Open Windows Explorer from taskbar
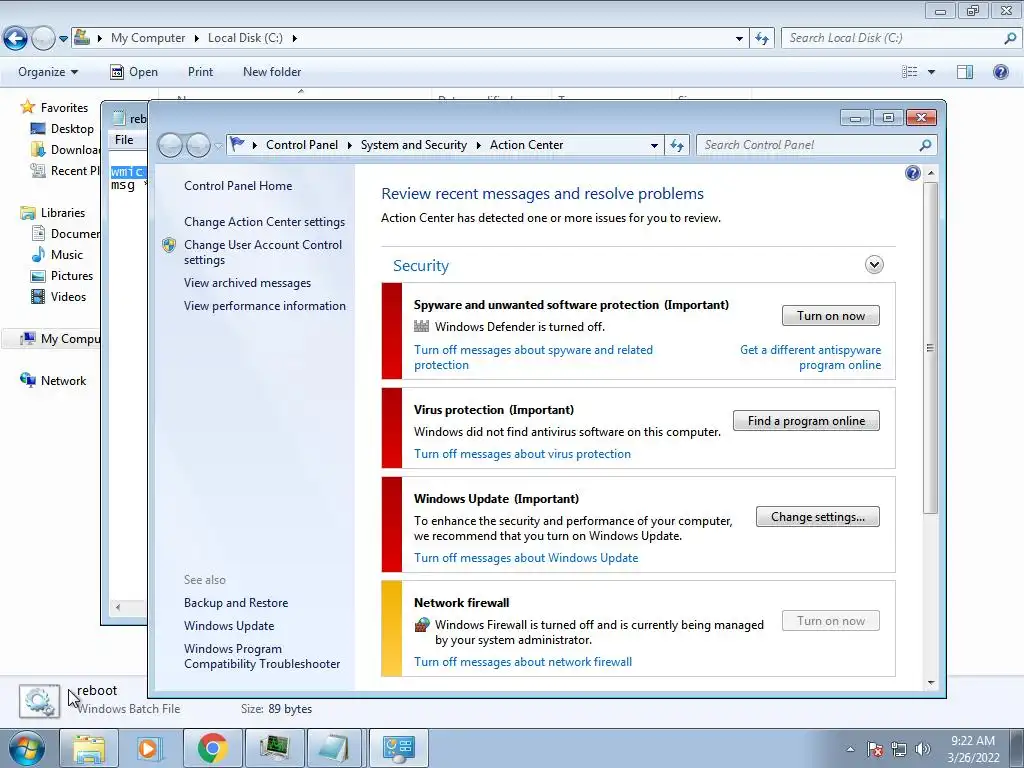This screenshot has height=768, width=1024. pos(89,748)
